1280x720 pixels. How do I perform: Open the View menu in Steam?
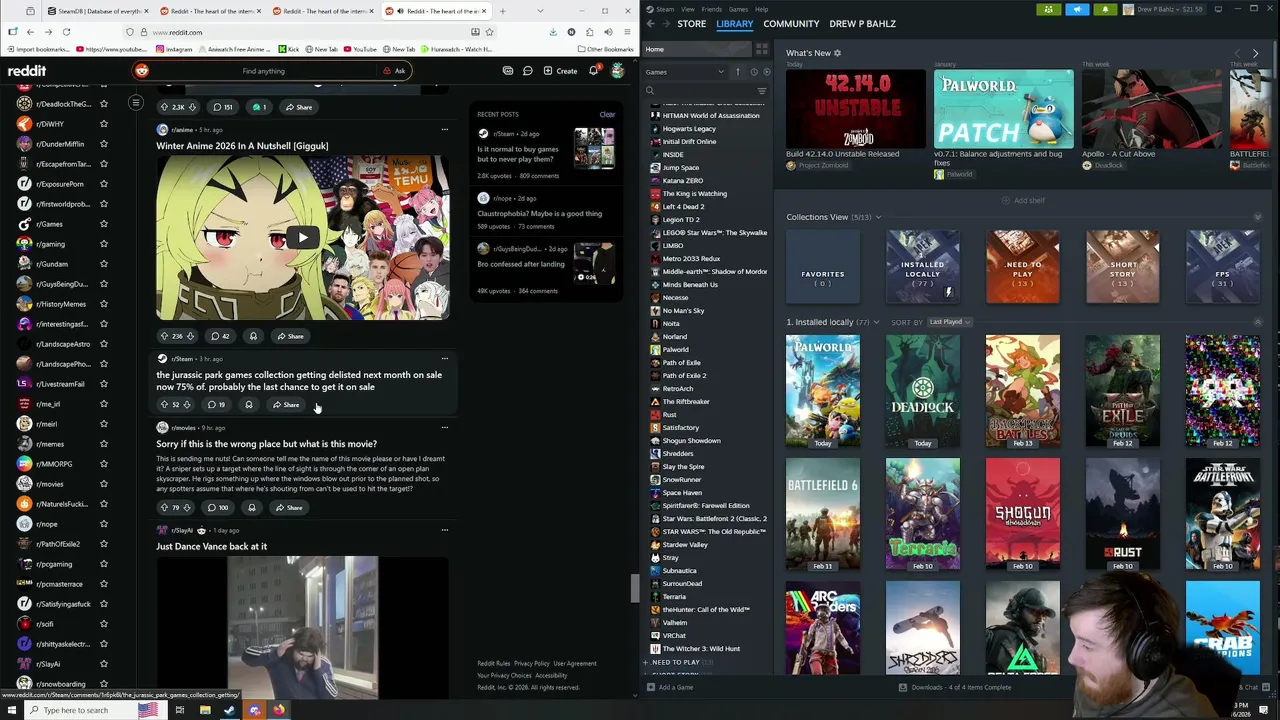pos(687,9)
